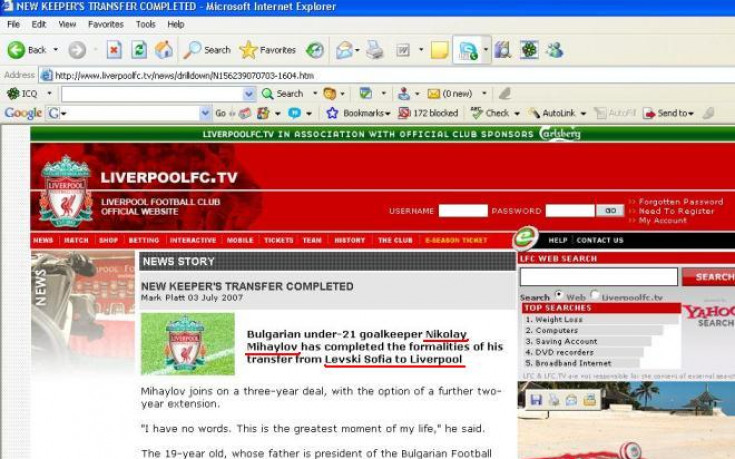Click the AutoLink button
The image size is (735, 459).
point(552,113)
